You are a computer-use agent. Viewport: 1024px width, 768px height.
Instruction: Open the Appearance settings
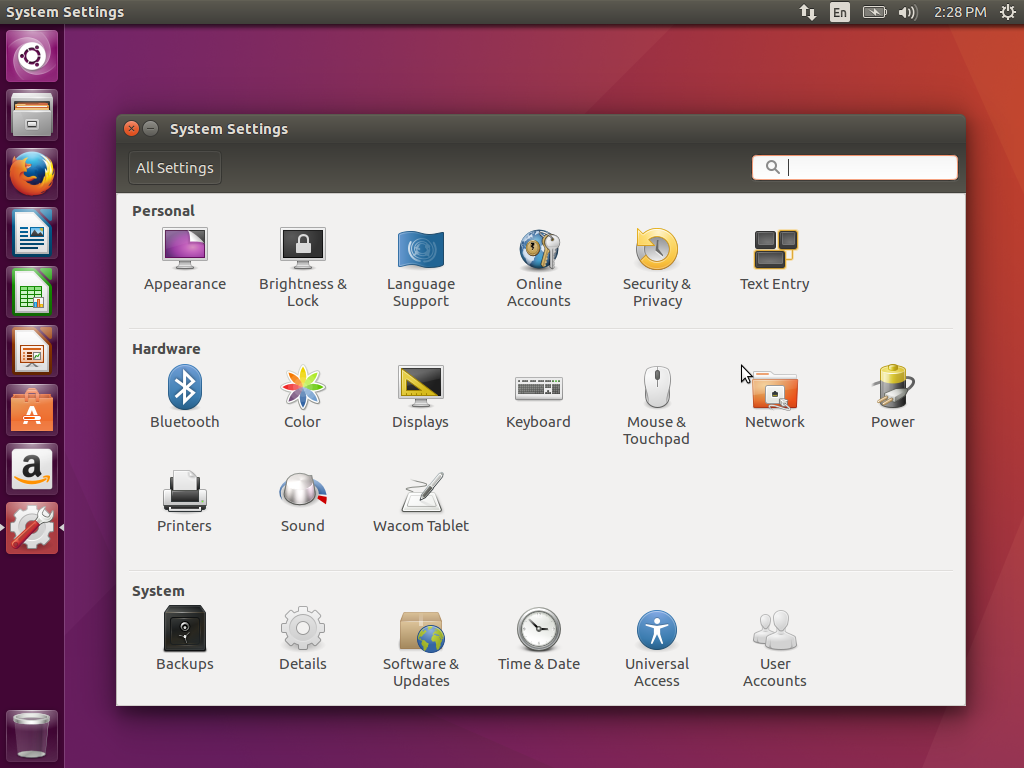click(185, 259)
